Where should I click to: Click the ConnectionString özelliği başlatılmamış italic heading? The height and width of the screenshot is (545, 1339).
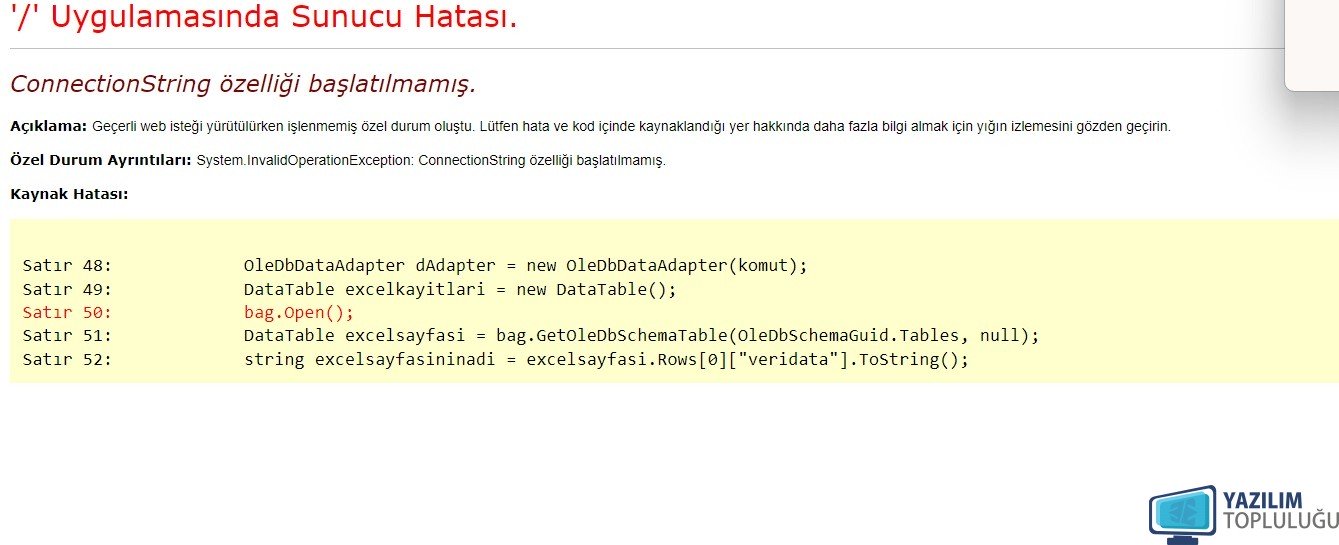tap(243, 84)
